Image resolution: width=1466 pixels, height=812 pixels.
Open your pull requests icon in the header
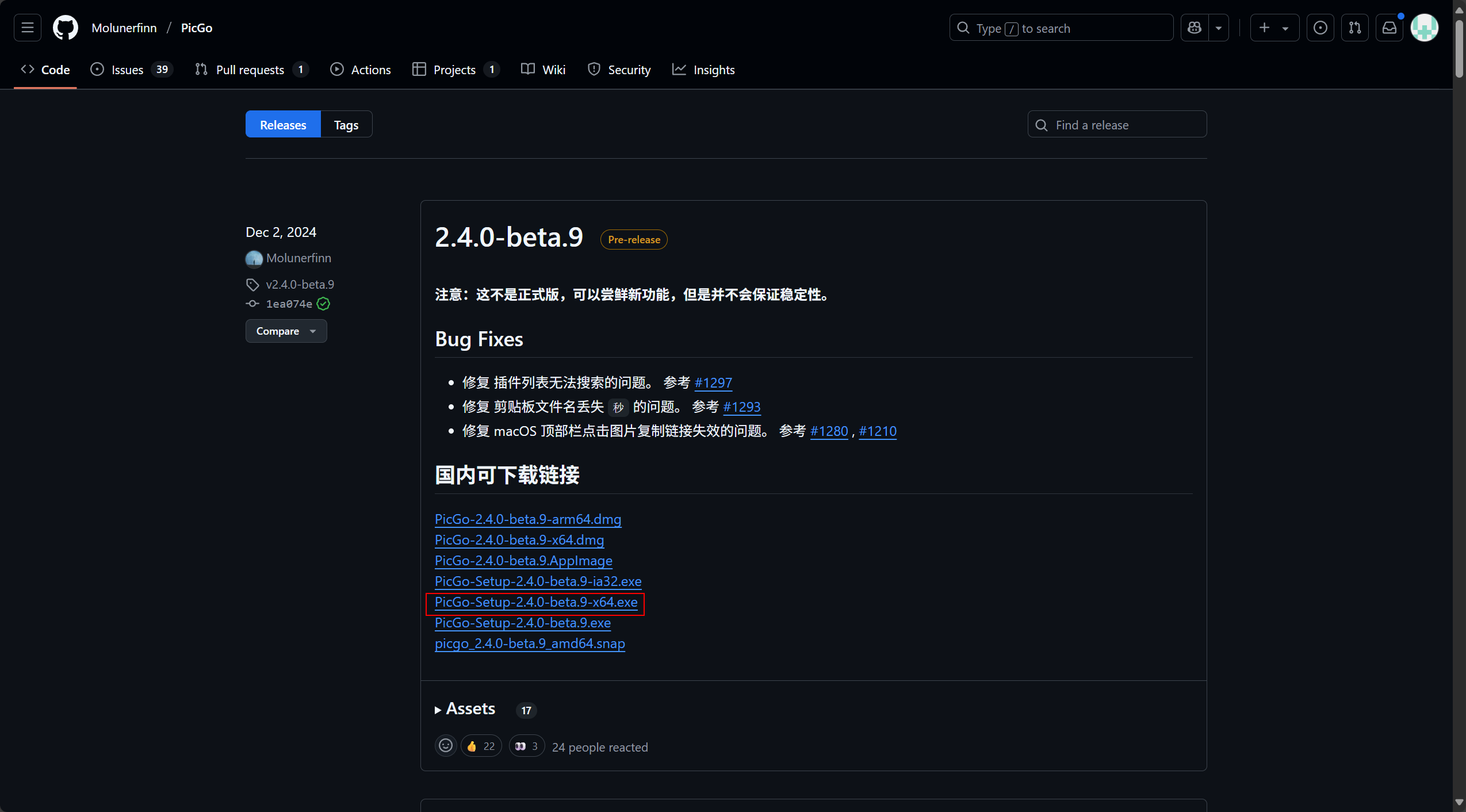point(1354,27)
